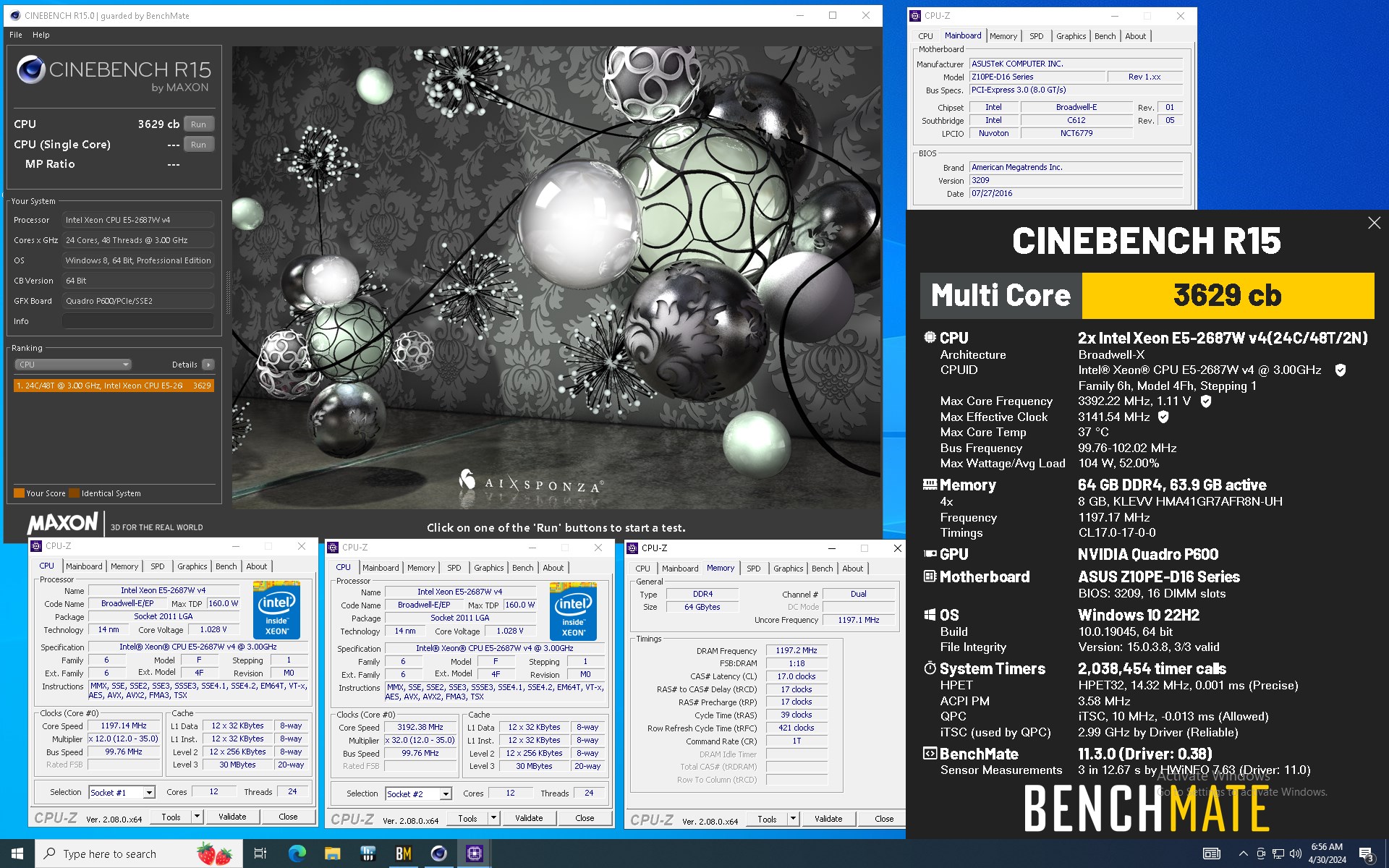Screen dimensions: 1389x868
Task: Open the notification center icon
Action: pos(1366,854)
